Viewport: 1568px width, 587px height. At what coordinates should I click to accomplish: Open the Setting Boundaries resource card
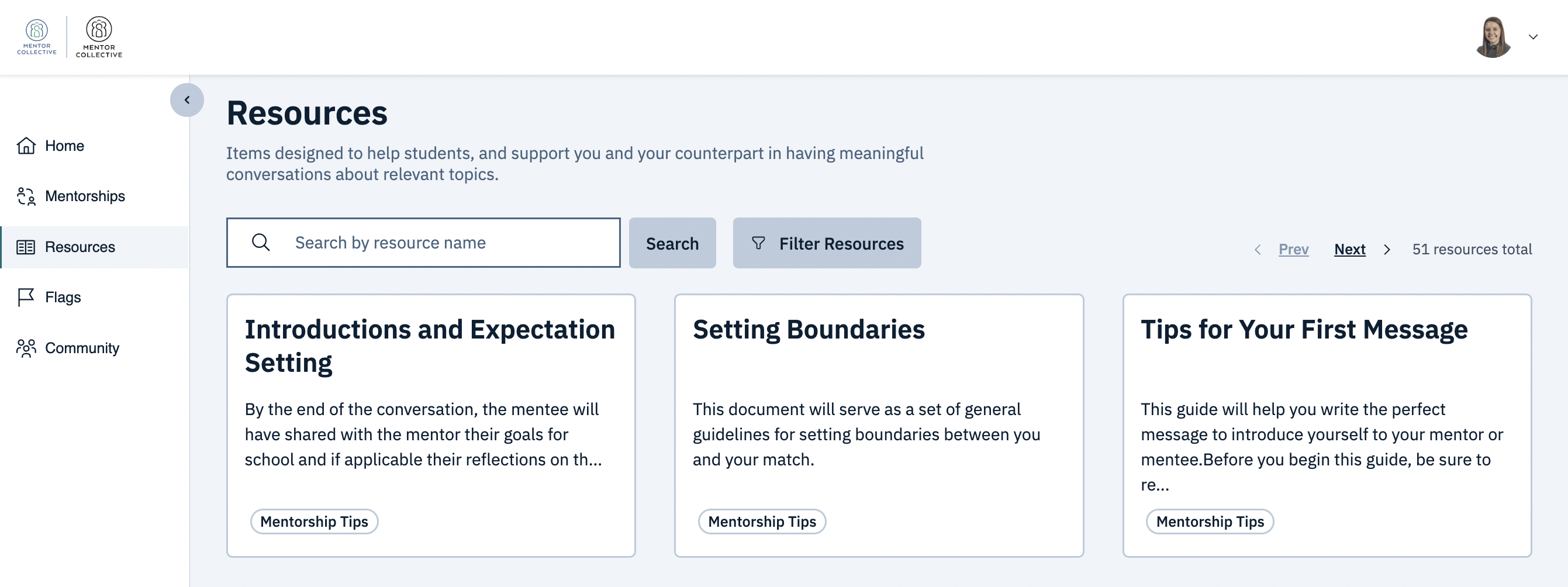pos(878,424)
